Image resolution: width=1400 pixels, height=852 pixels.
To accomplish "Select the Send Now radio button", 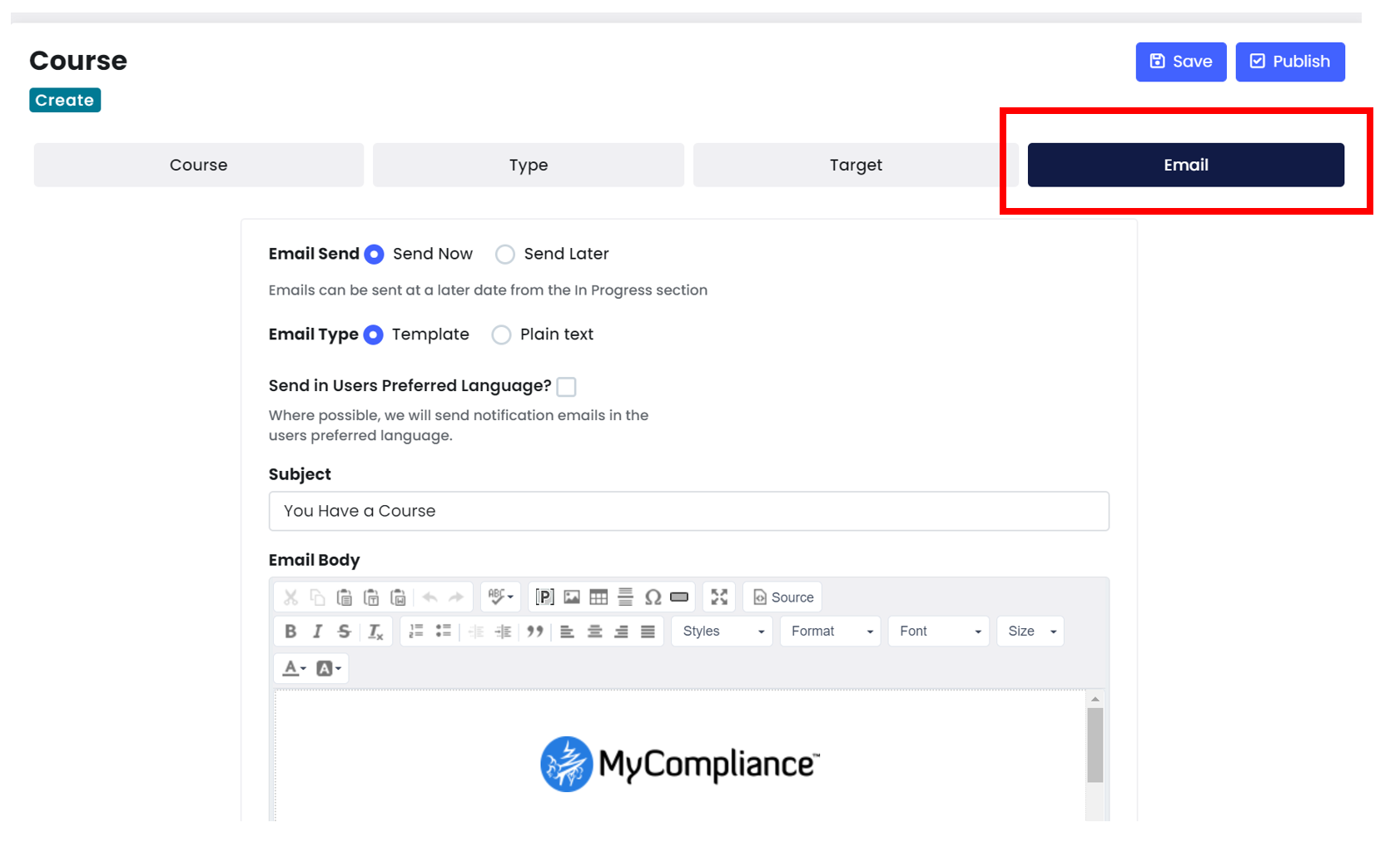I will (375, 255).
